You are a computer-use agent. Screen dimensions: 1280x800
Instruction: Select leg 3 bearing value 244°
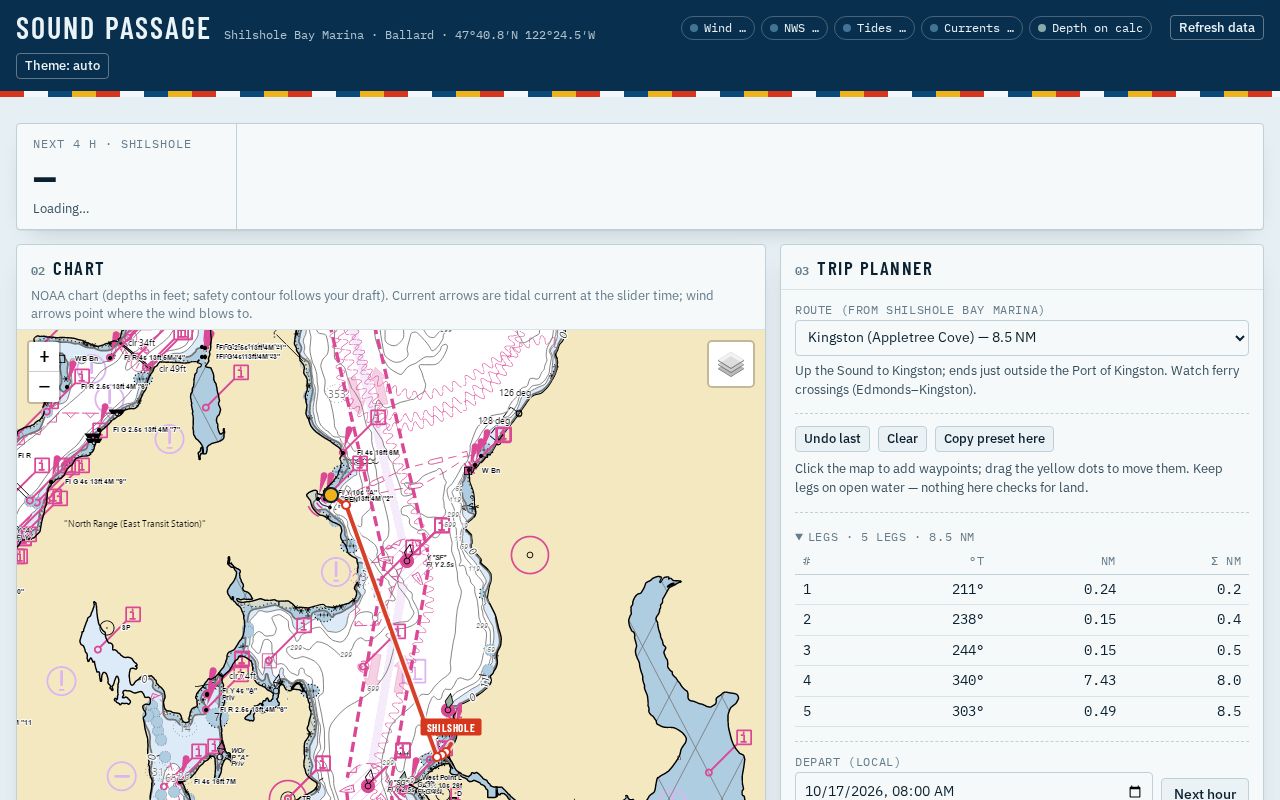point(967,651)
